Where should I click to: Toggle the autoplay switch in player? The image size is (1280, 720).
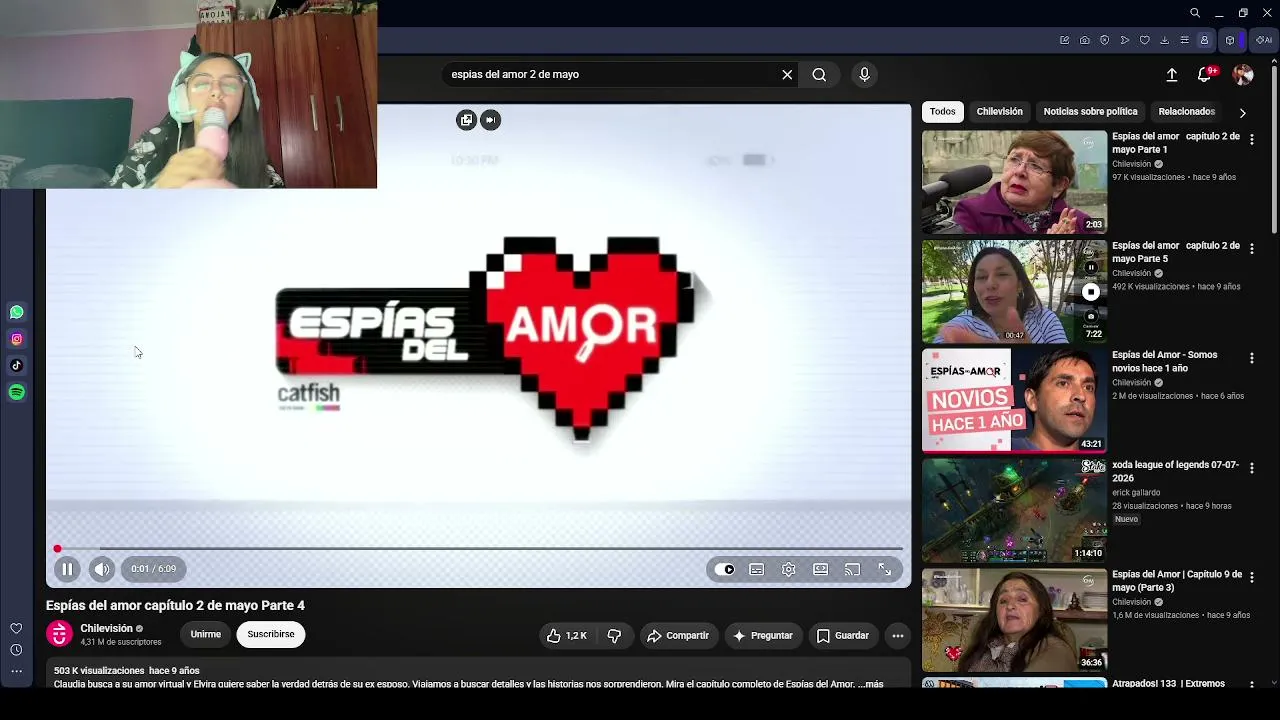(x=724, y=569)
